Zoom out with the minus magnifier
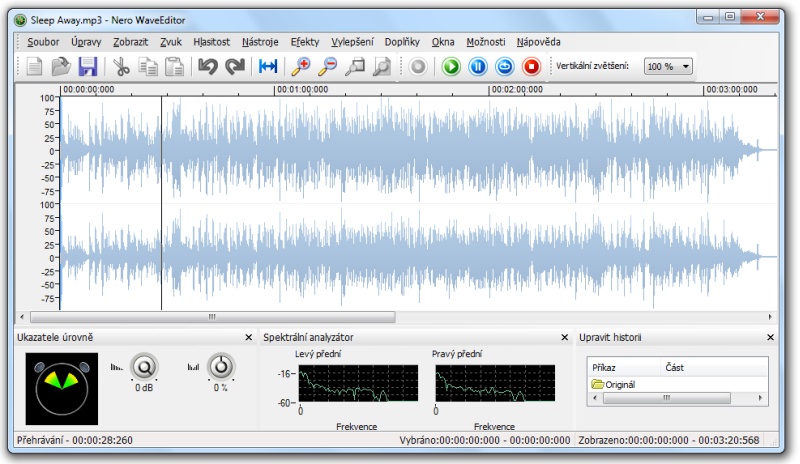This screenshot has height=464, width=800. point(328,66)
